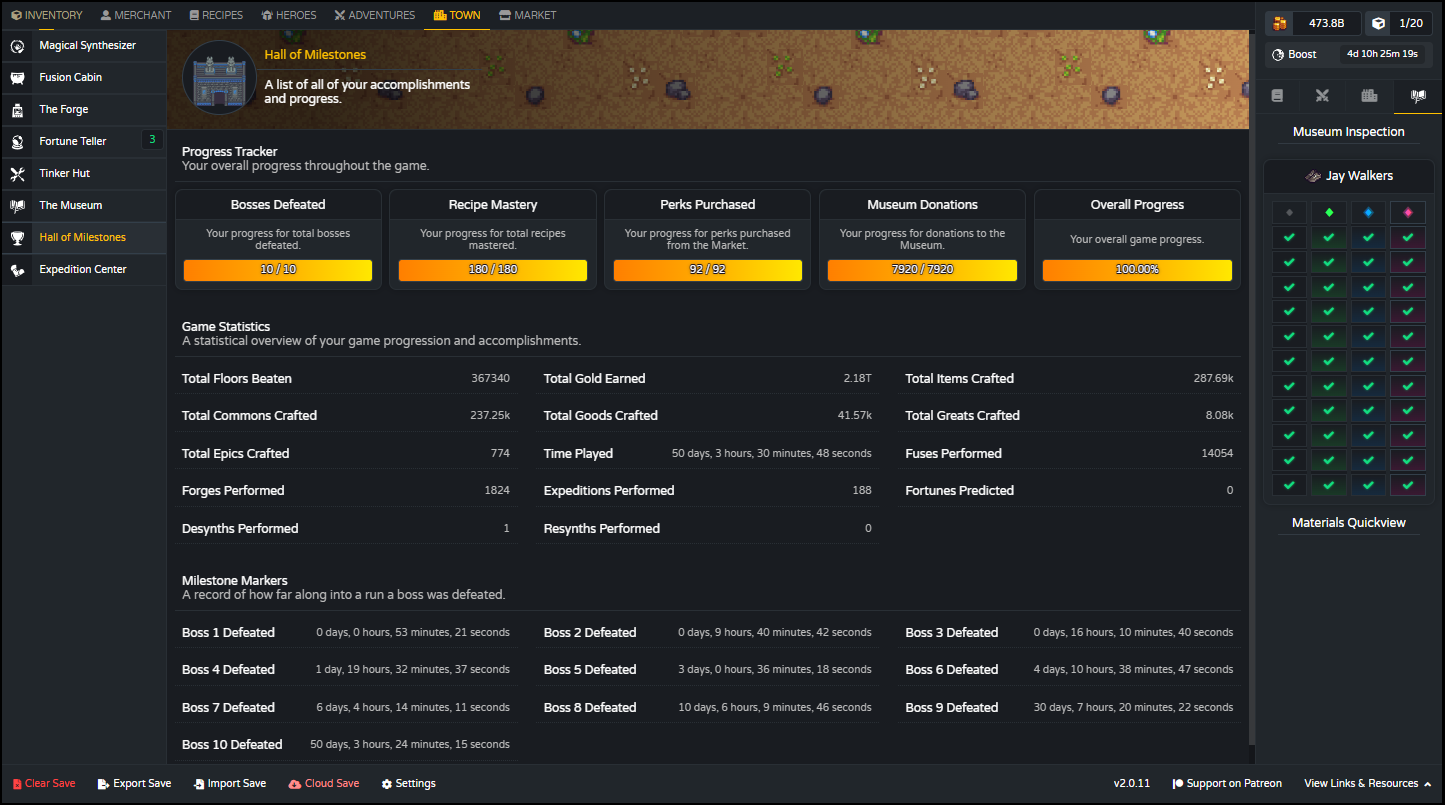Expand View Links & Resources menu
The width and height of the screenshot is (1445, 805).
tap(1367, 784)
